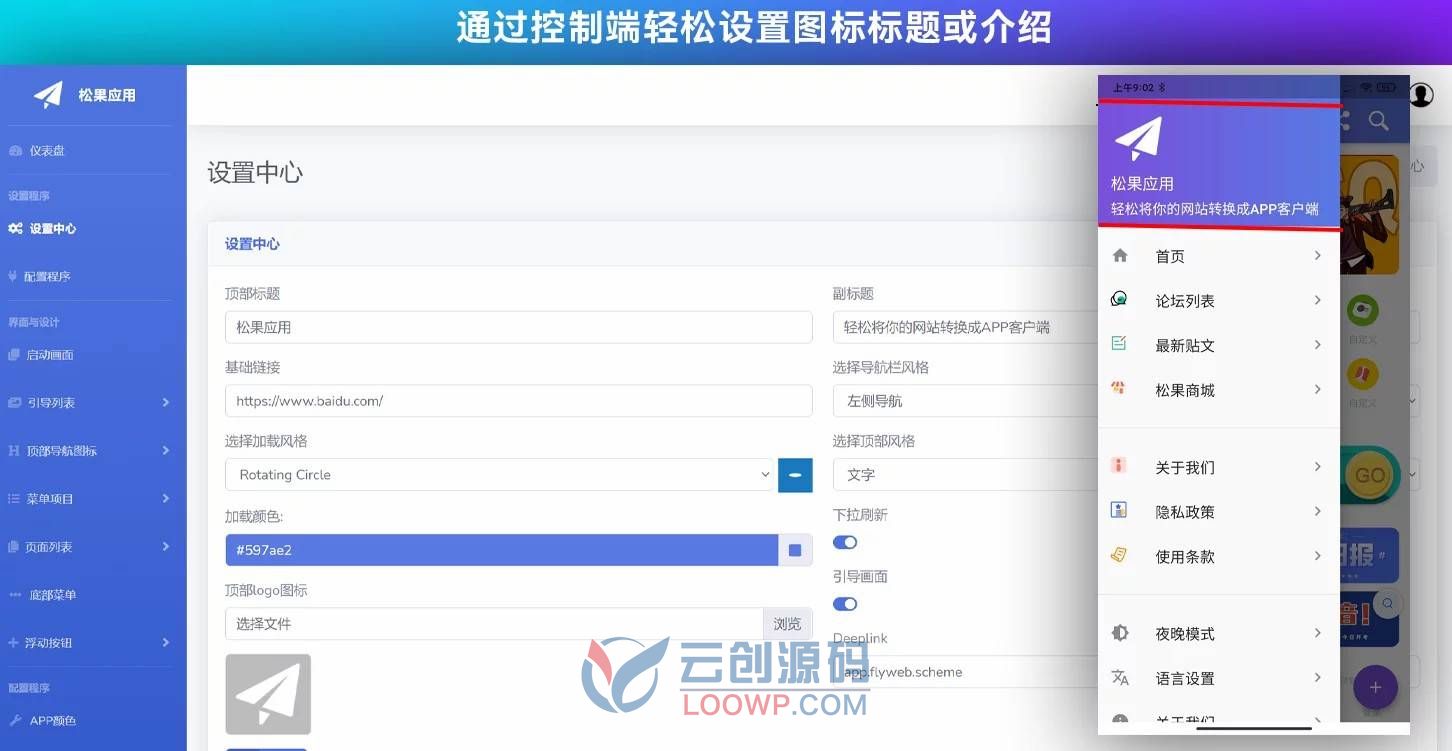This screenshot has width=1452, height=751.
Task: Tap 使用条款 in phone drawer
Action: [1185, 557]
